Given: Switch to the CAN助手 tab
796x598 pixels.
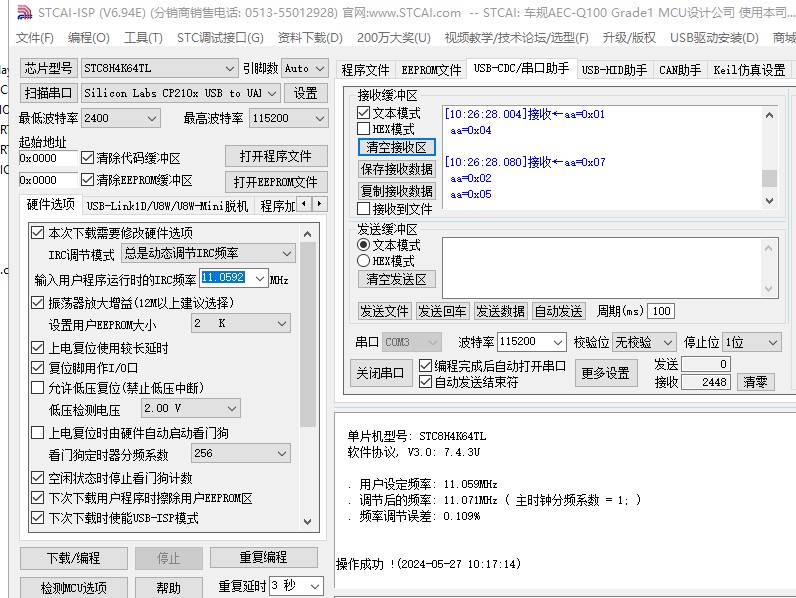Looking at the screenshot, I should tap(680, 70).
